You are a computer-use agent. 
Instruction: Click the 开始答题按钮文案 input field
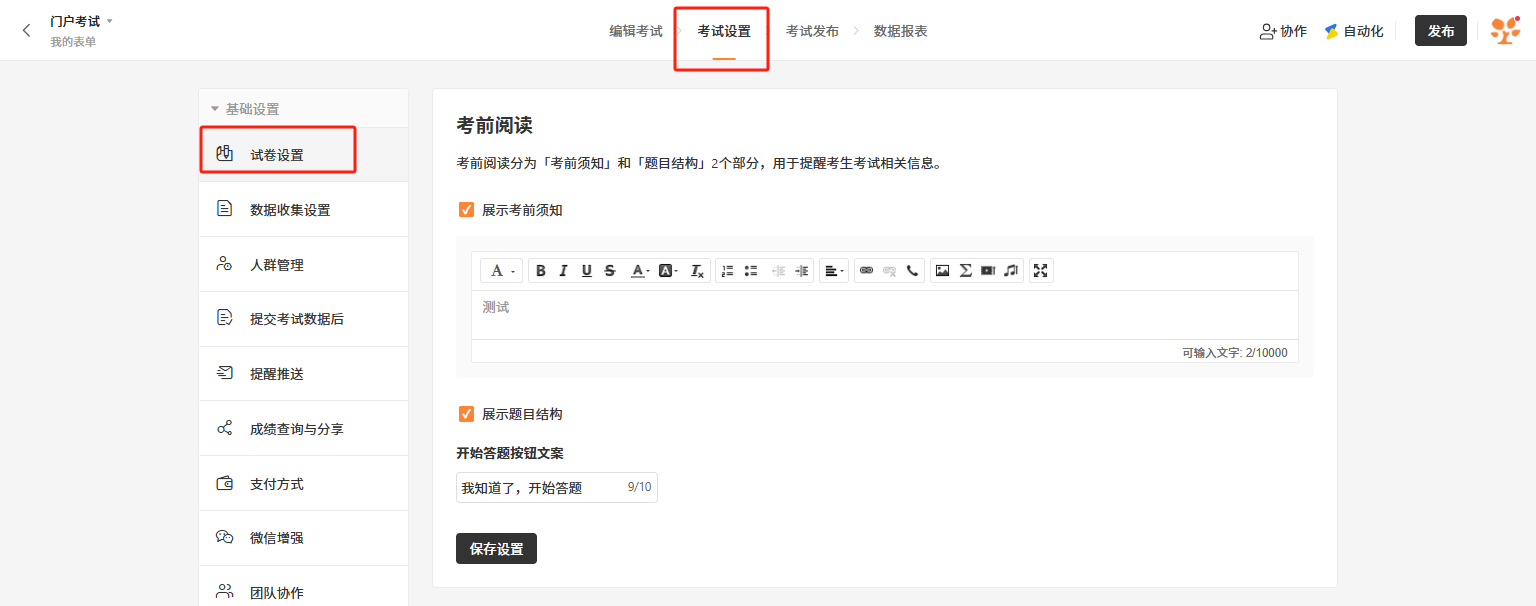pos(556,488)
